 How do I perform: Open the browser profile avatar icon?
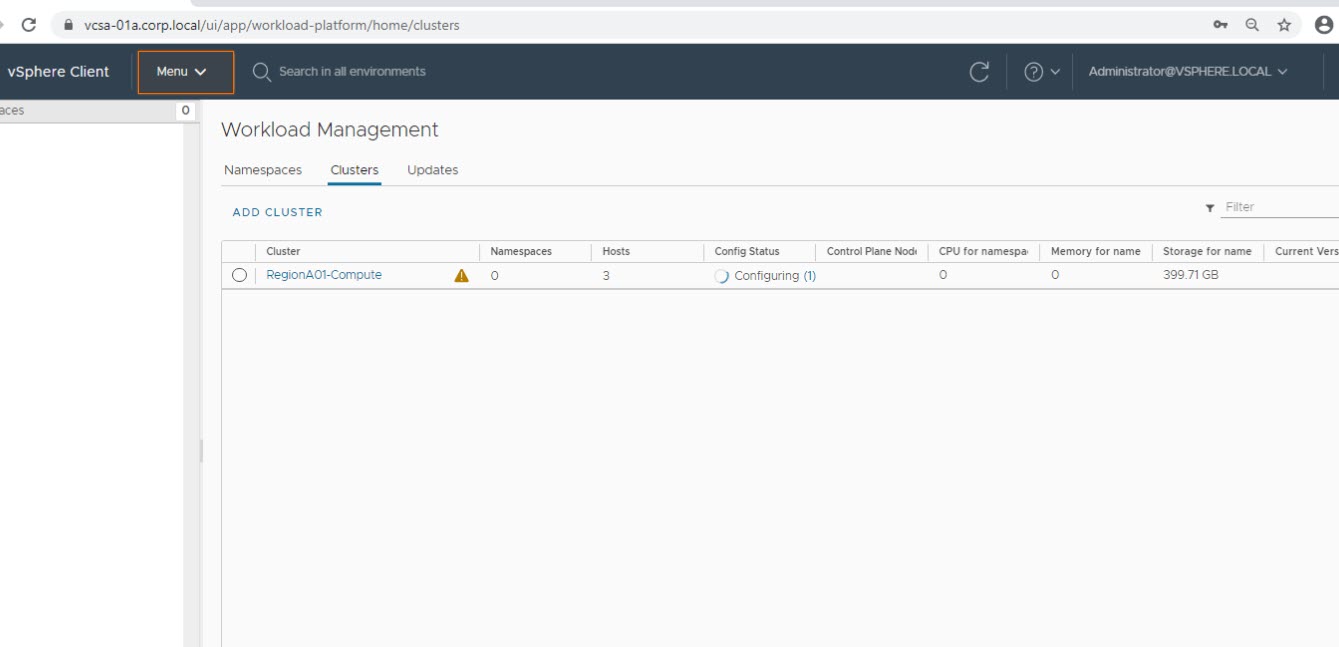click(1324, 25)
